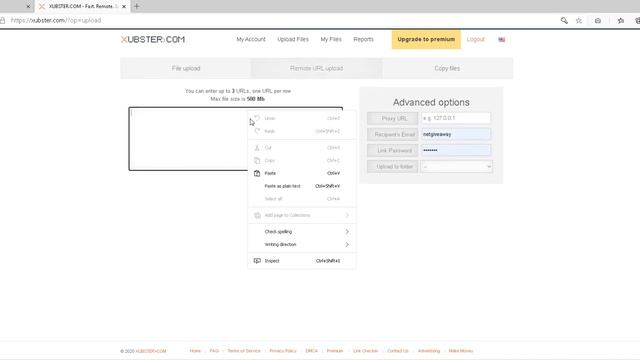Screen dimensions: 640x360
Task: Open My Files page
Action: [331, 39]
